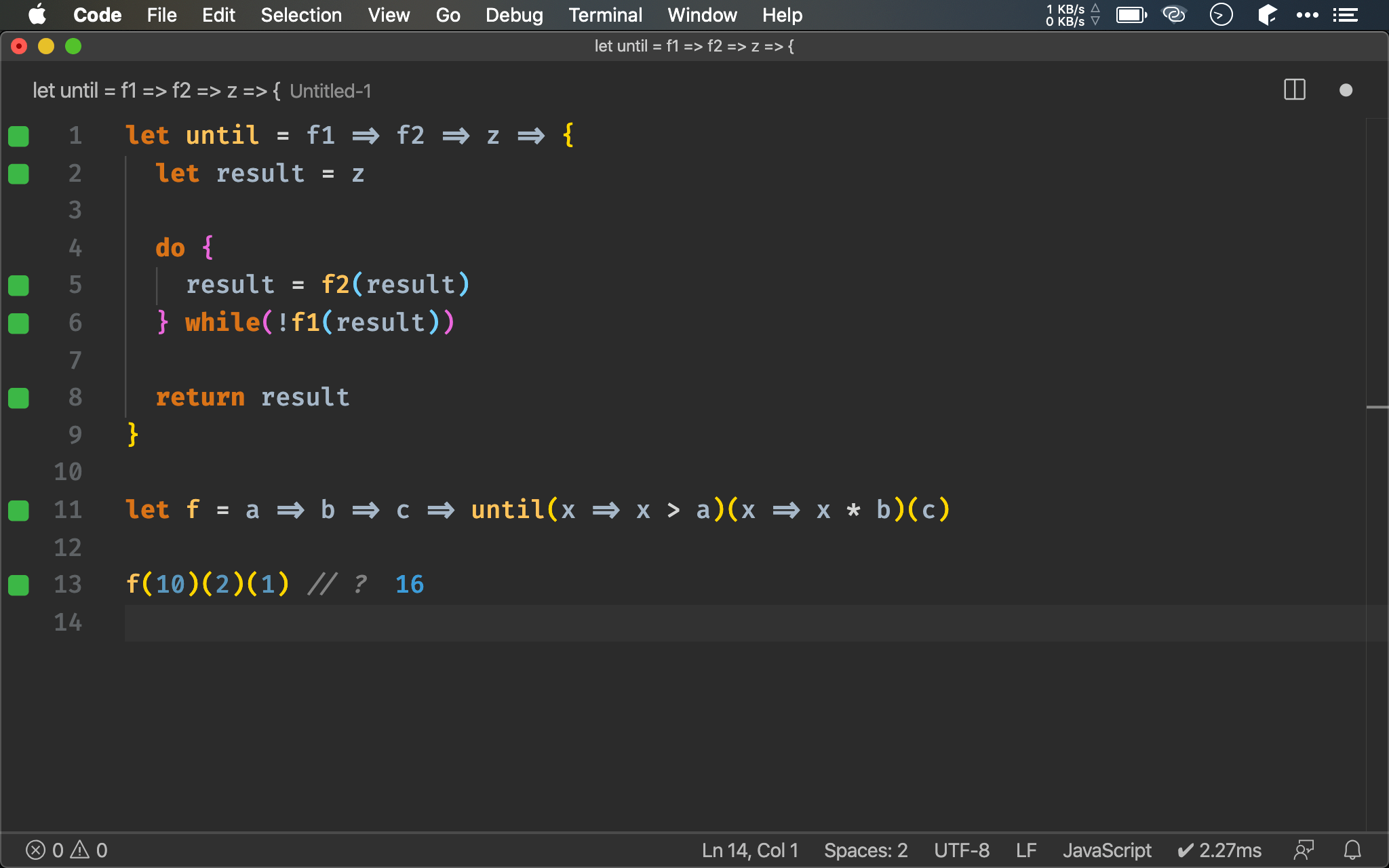
Task: Open the Apple menu
Action: coord(38,15)
